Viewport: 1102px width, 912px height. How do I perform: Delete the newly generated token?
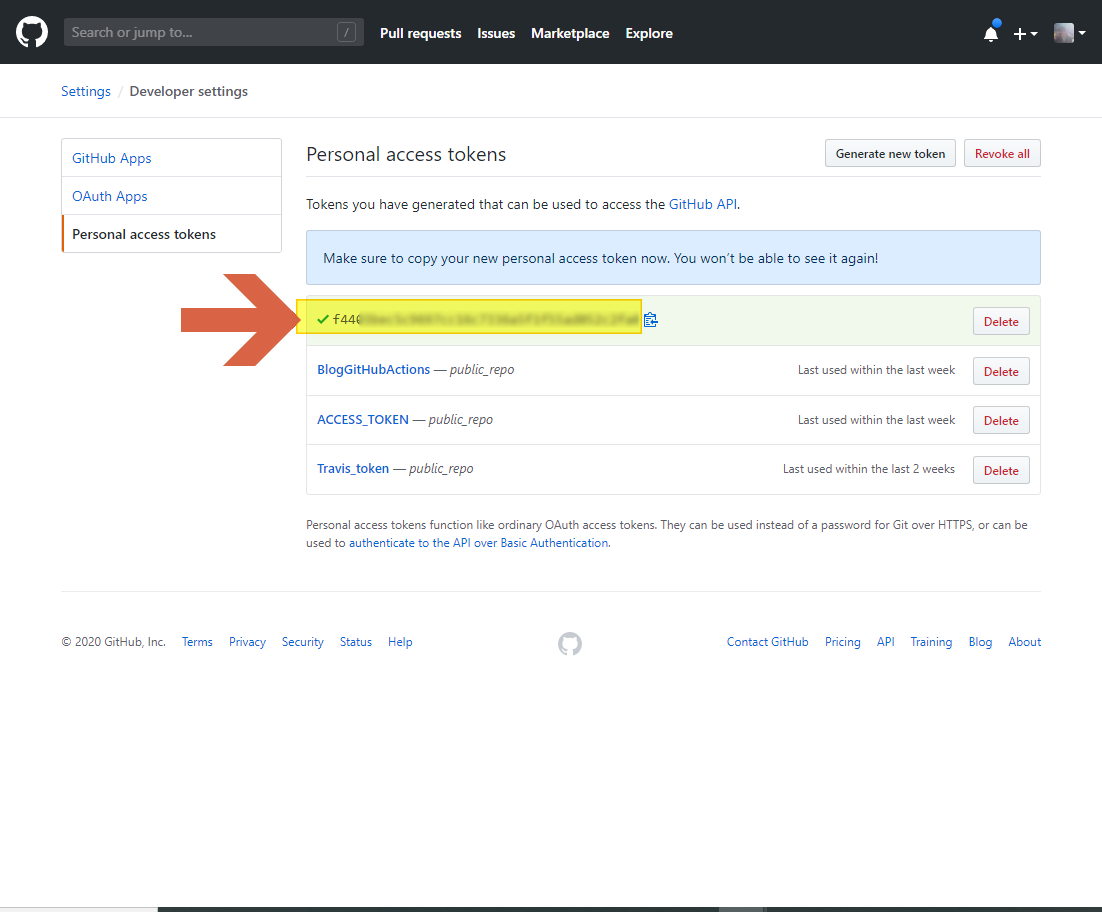pos(1001,321)
